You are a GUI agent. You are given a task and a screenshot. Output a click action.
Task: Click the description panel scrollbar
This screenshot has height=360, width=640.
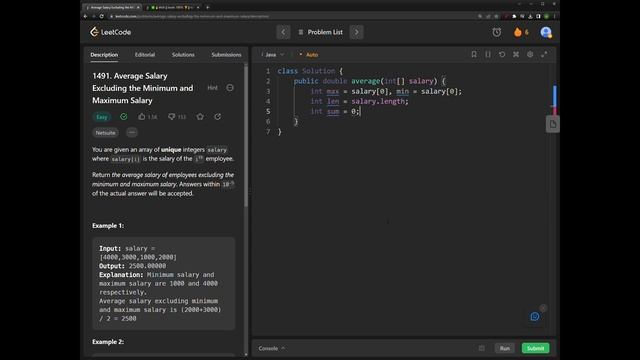coord(246,136)
